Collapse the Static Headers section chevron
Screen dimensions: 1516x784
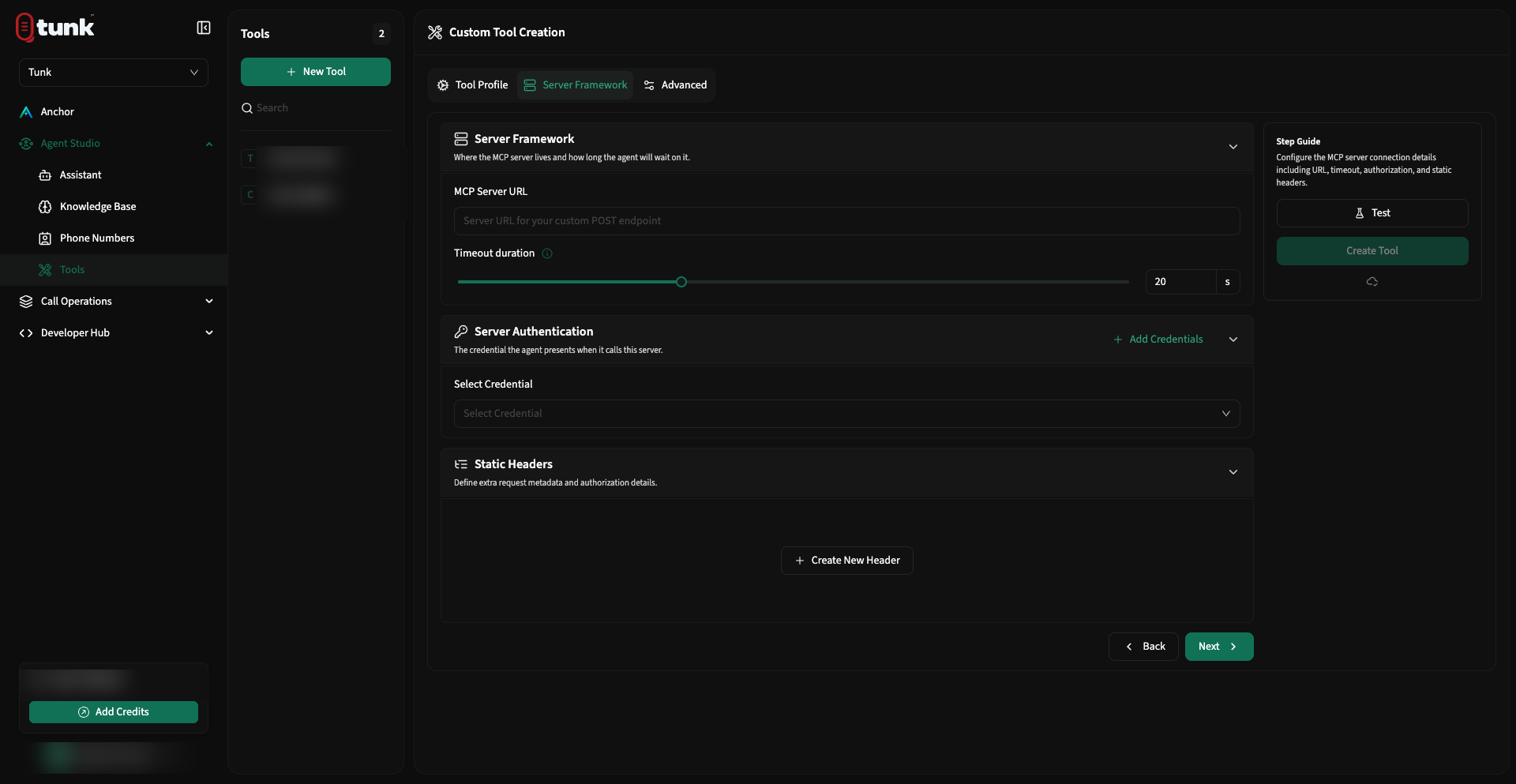pos(1233,472)
